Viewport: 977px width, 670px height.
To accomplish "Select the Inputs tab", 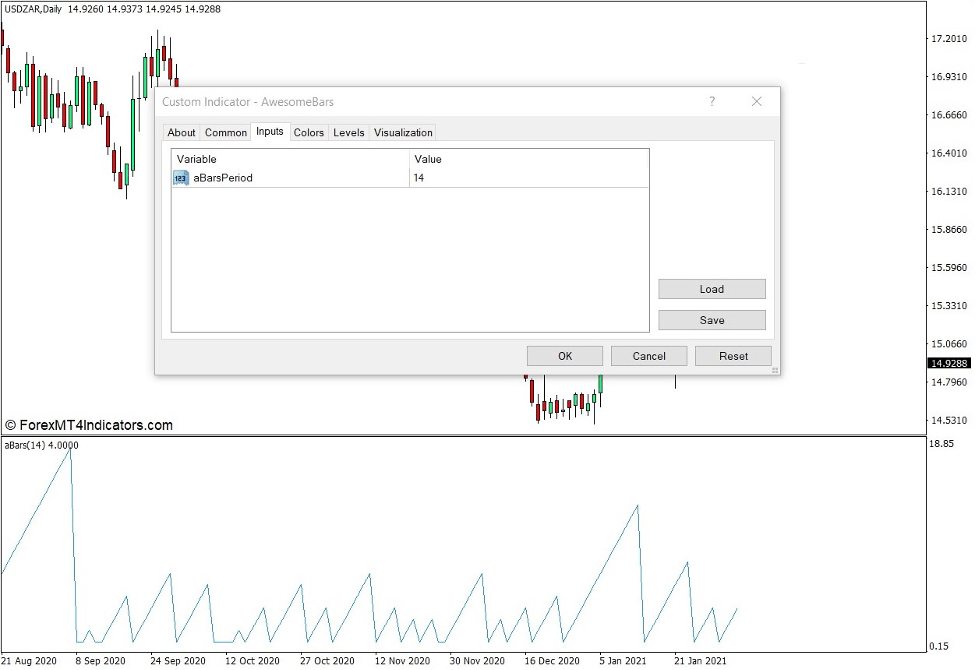I will pos(269,131).
